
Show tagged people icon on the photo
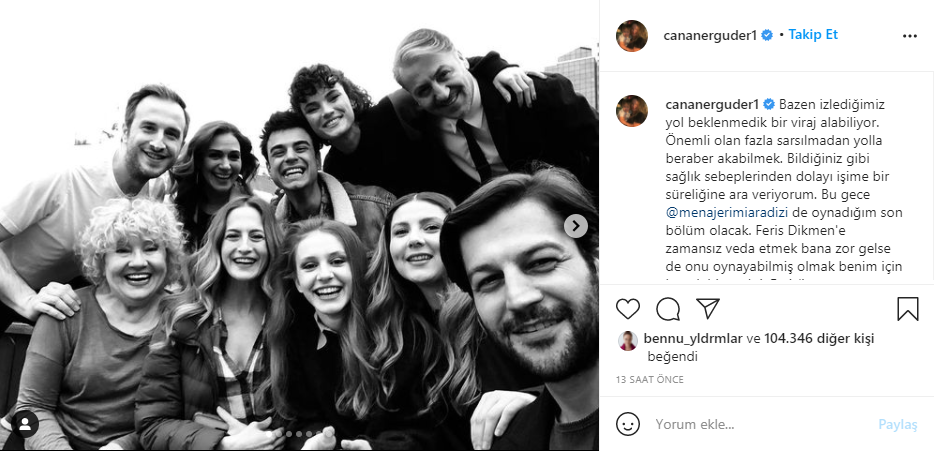click(26, 424)
